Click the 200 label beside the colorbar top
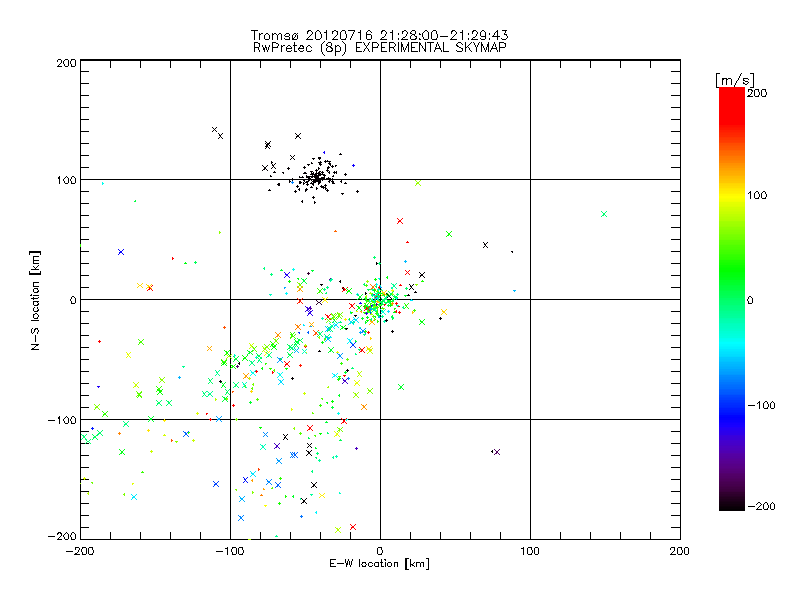 coord(757,93)
